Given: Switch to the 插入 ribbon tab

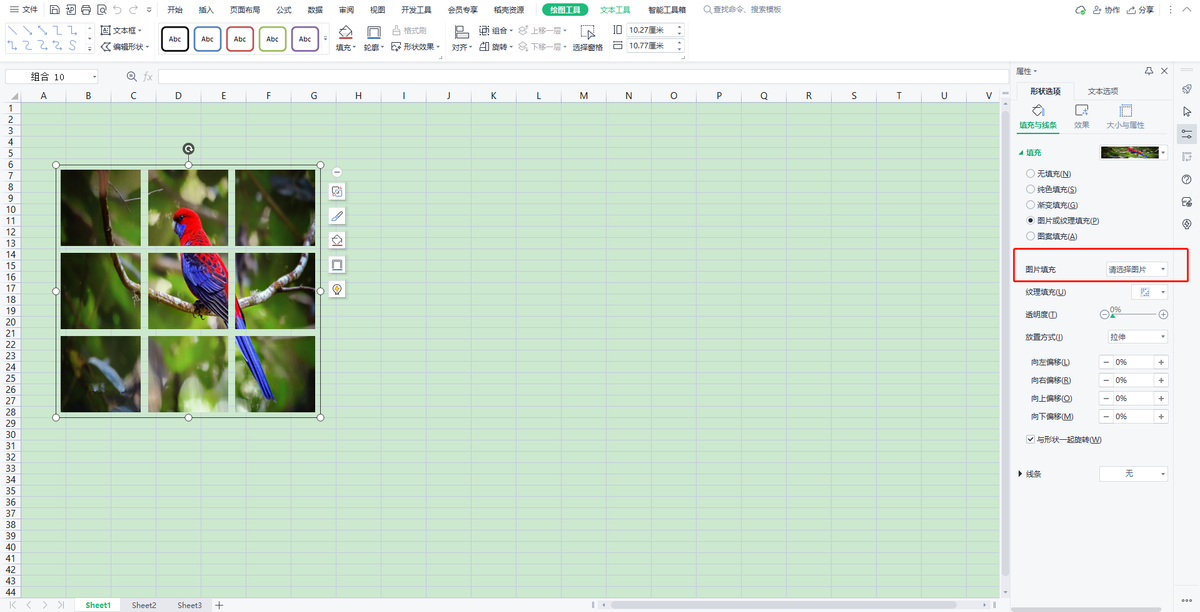Looking at the screenshot, I should click(x=206, y=9).
